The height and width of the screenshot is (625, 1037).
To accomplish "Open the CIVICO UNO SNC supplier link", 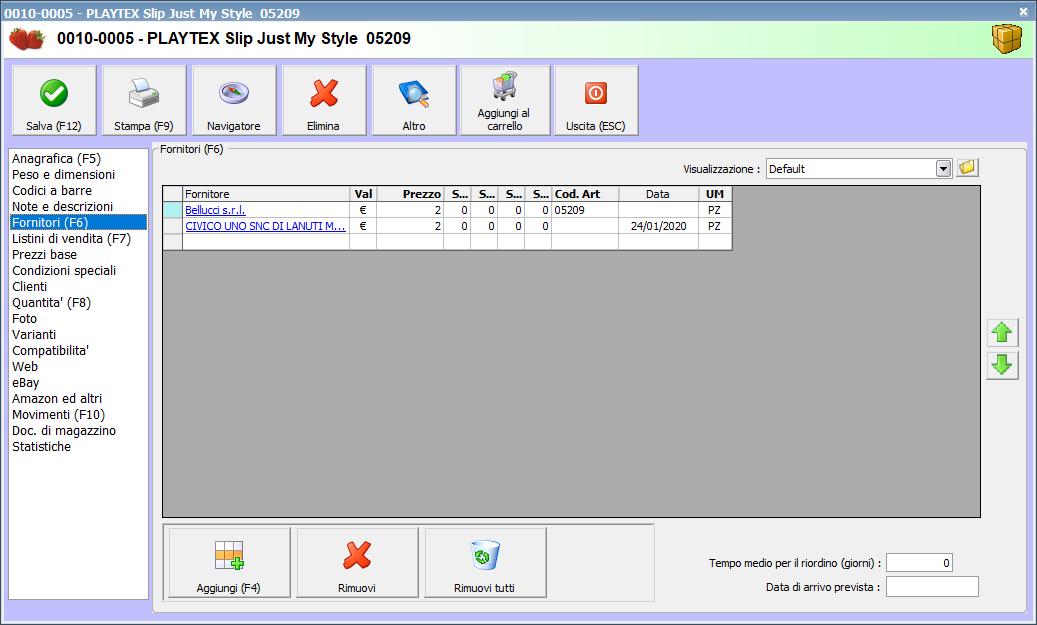I will (x=265, y=226).
